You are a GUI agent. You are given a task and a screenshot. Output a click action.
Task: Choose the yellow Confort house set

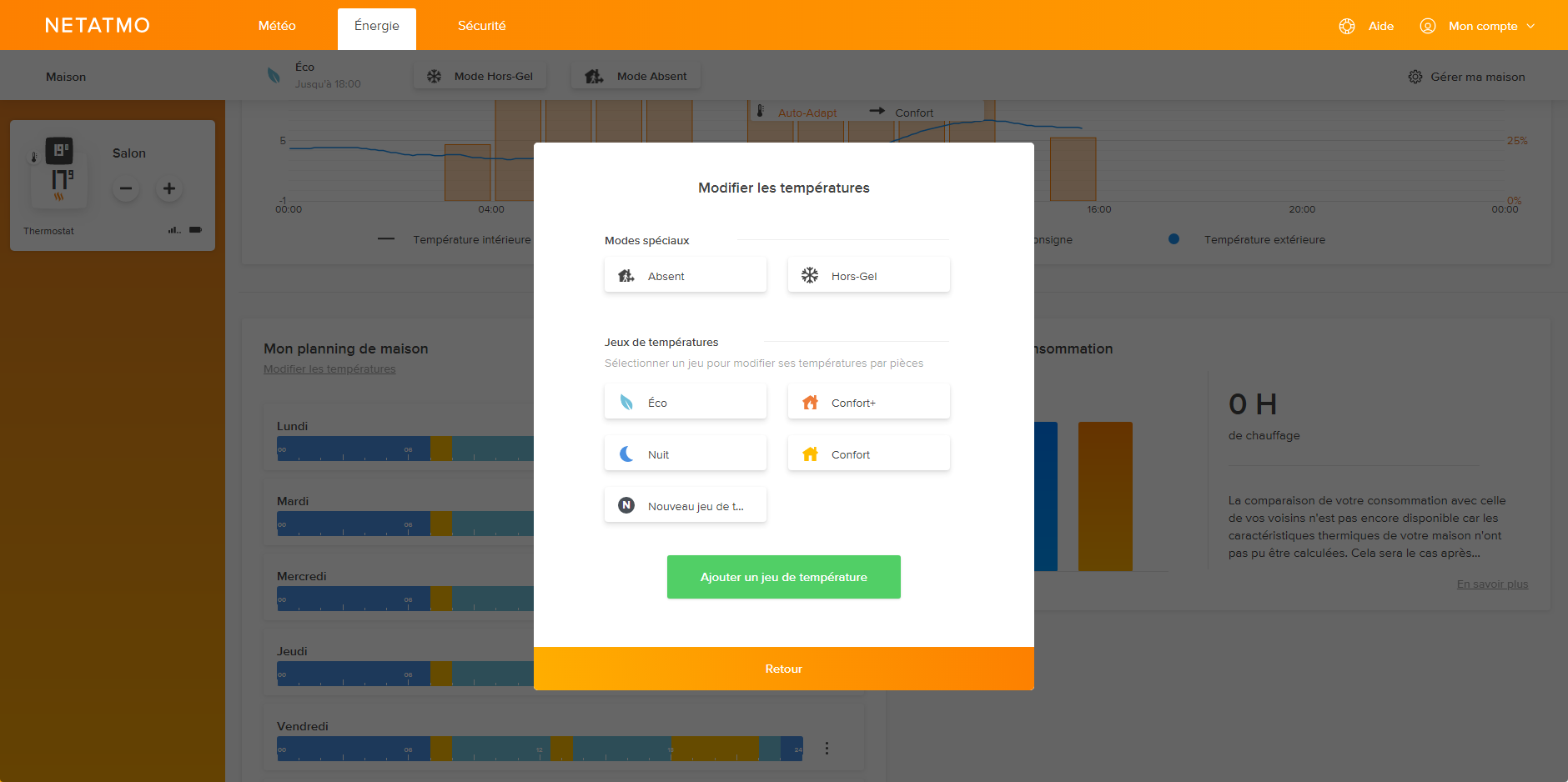click(868, 454)
